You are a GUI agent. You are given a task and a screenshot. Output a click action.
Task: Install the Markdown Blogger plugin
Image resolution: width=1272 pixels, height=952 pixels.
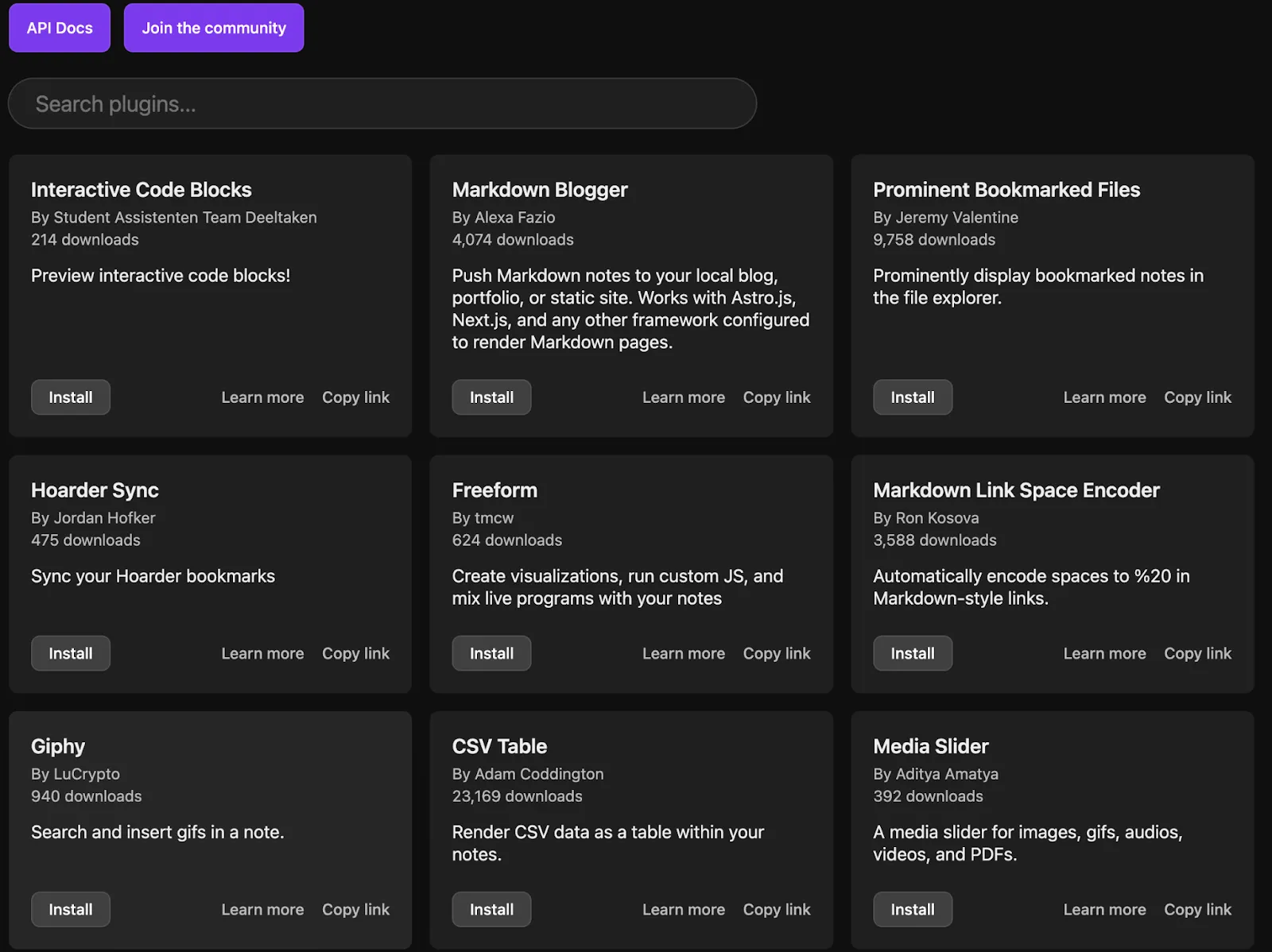(x=491, y=397)
